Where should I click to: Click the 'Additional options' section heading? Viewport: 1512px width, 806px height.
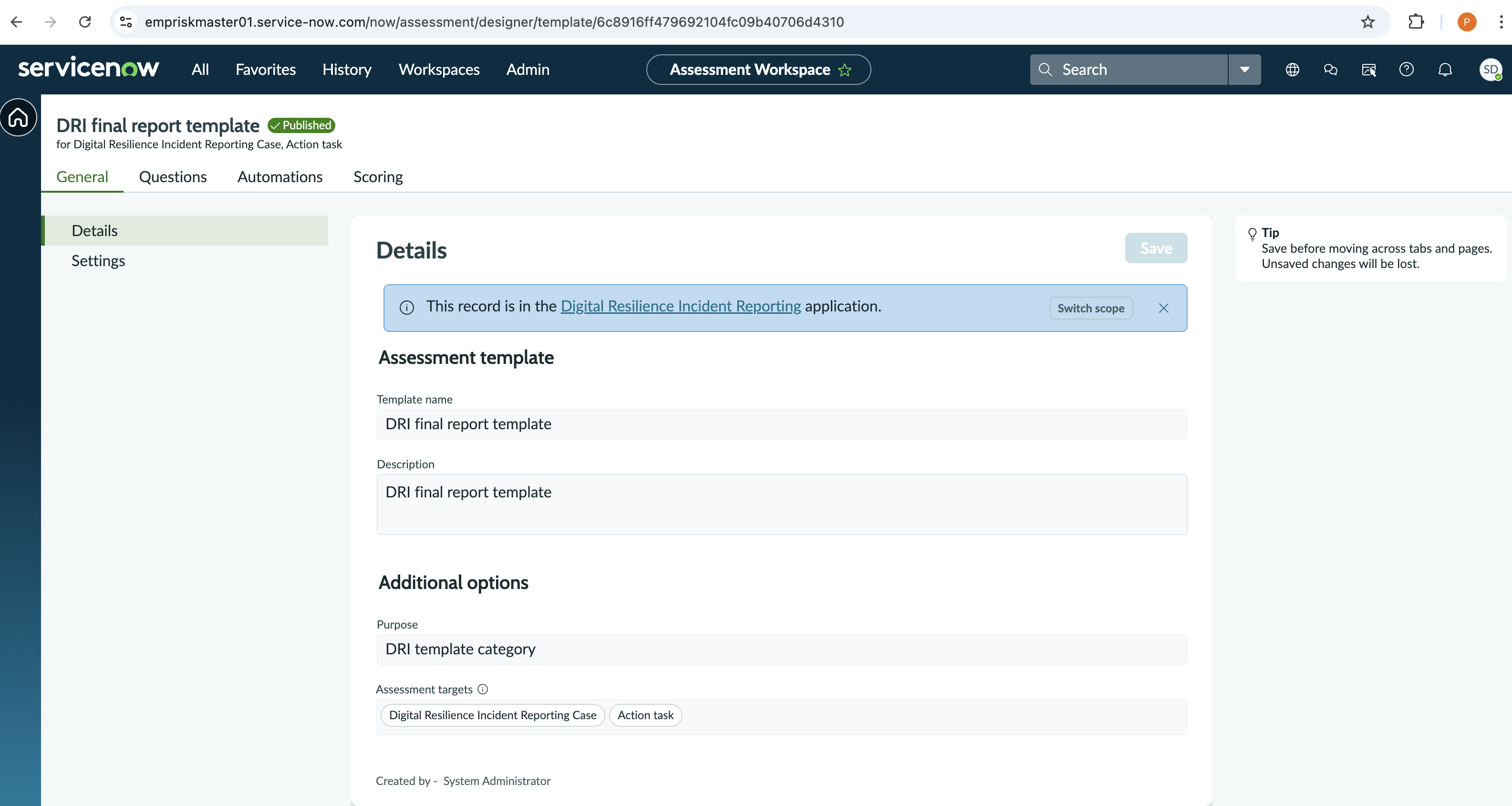[453, 582]
